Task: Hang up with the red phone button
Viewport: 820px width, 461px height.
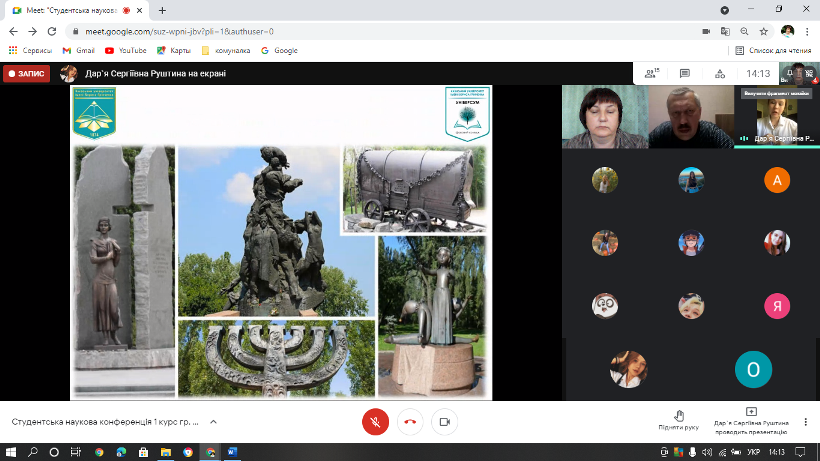Action: [410, 422]
